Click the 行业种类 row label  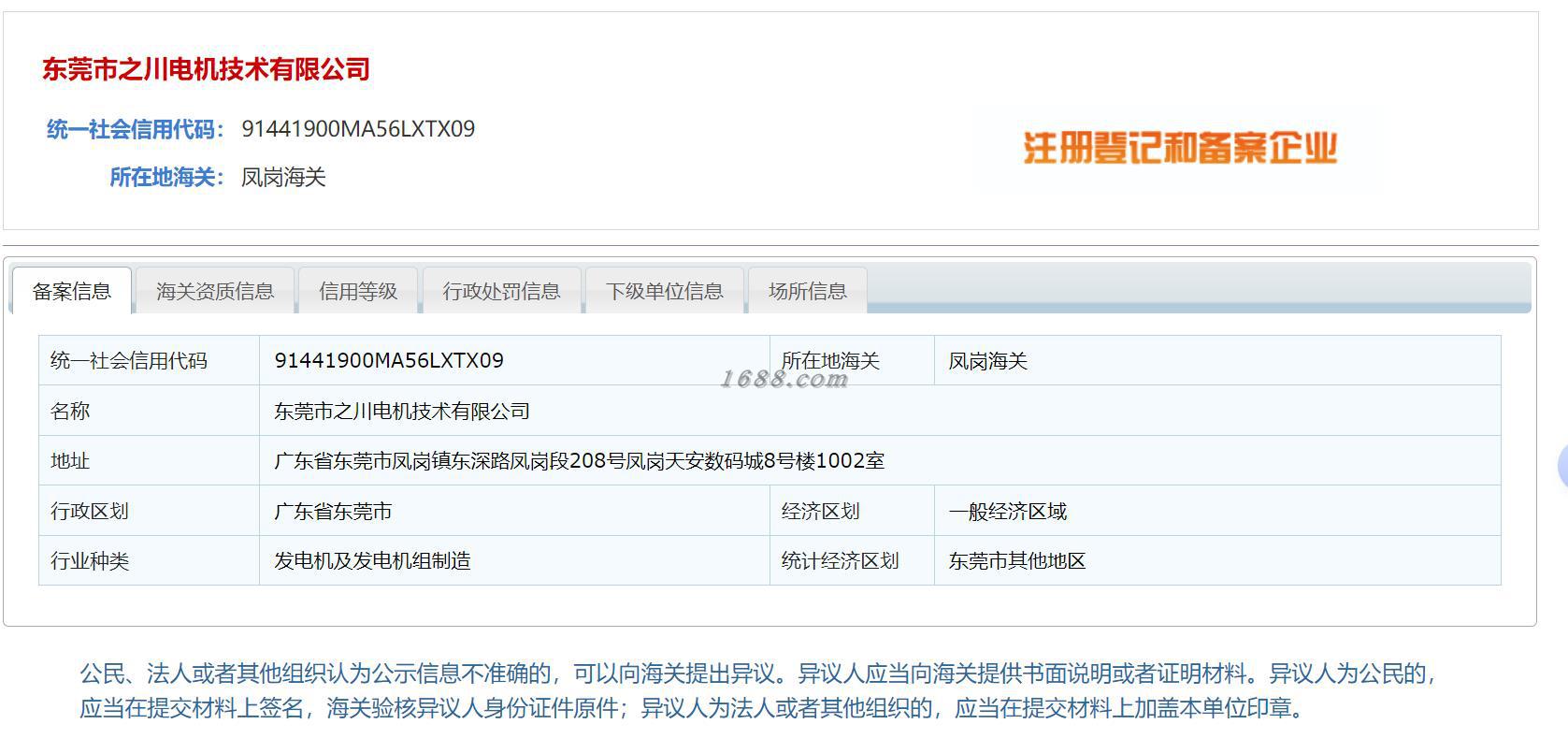90,561
